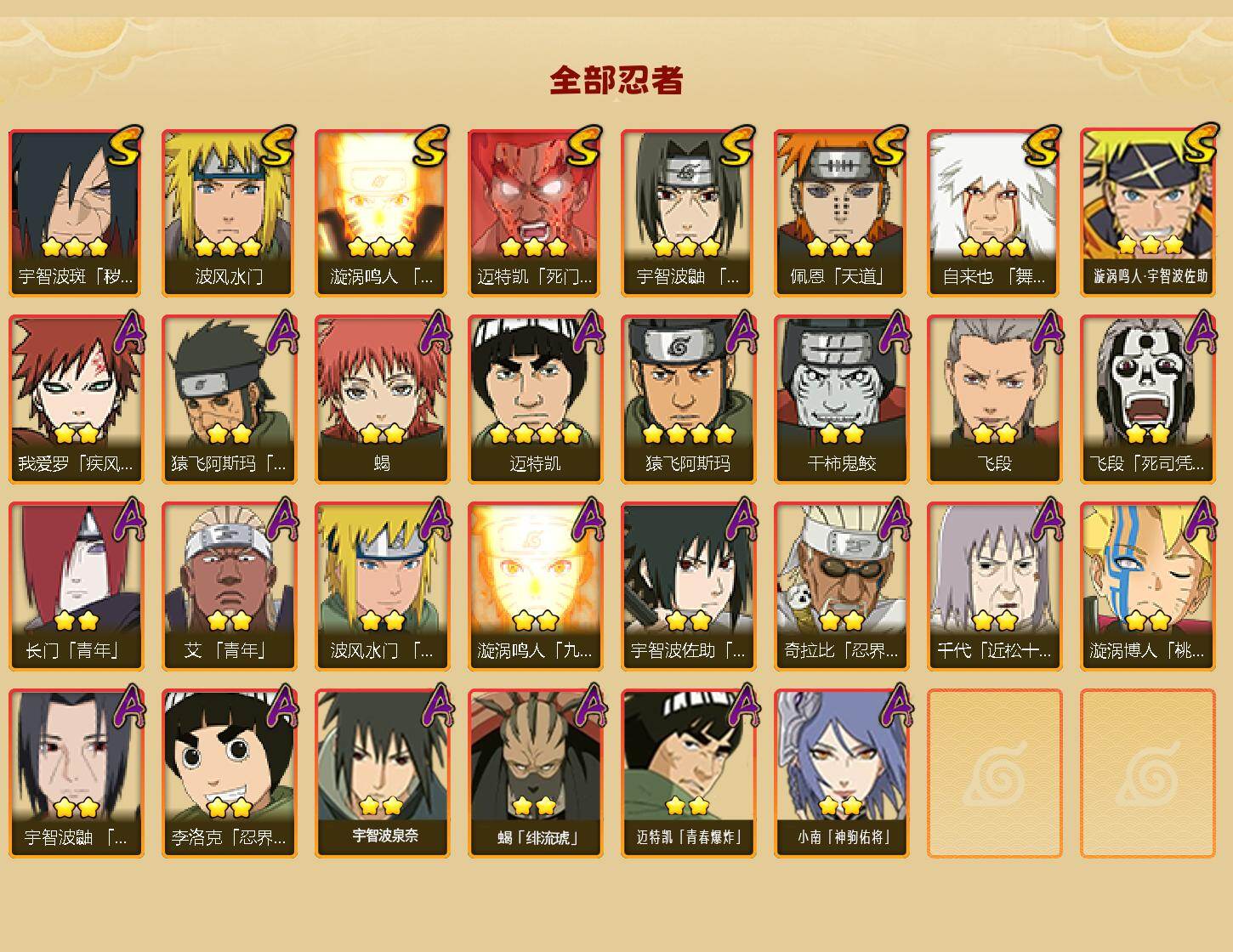Viewport: 1233px width, 952px height.
Task: Open the 李洛克「忍界…」 ninja card
Action: coord(229,773)
